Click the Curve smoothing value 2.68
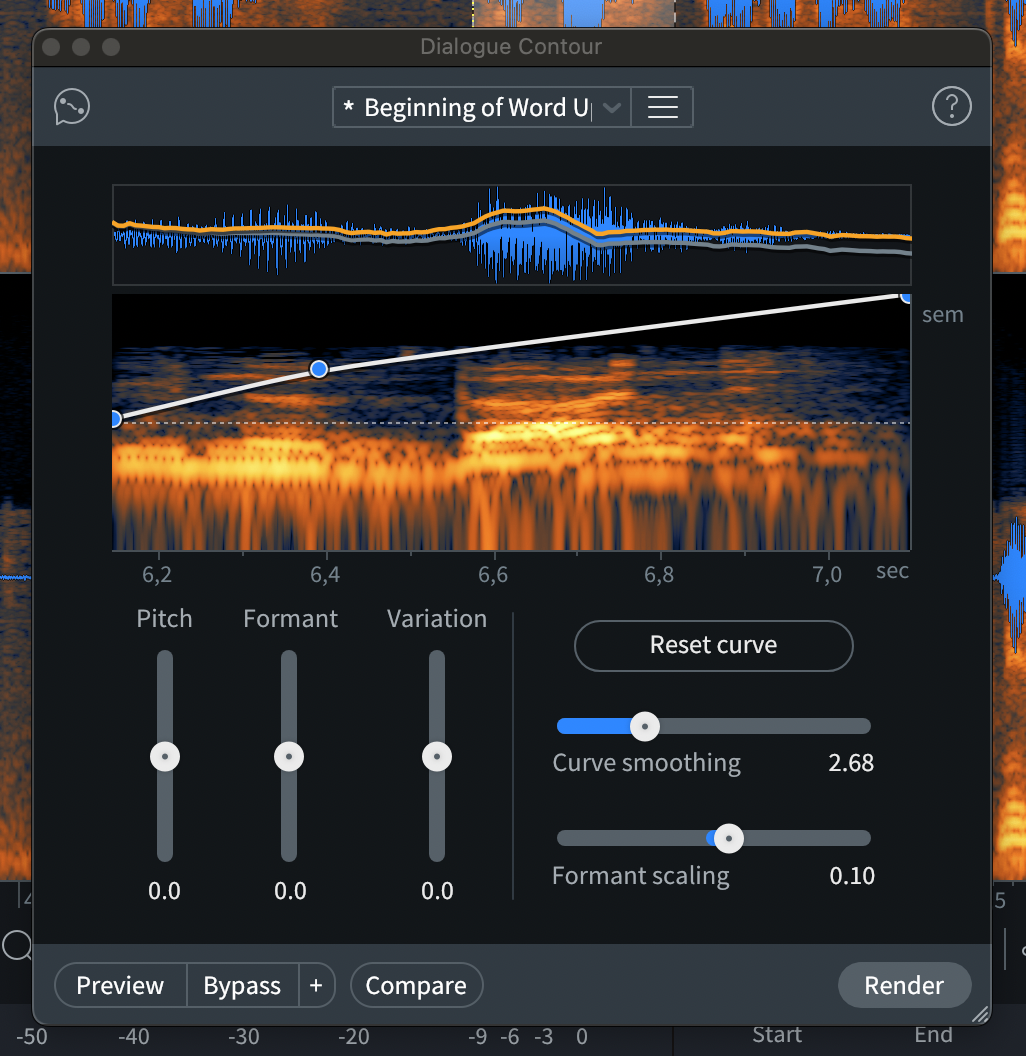 point(851,763)
